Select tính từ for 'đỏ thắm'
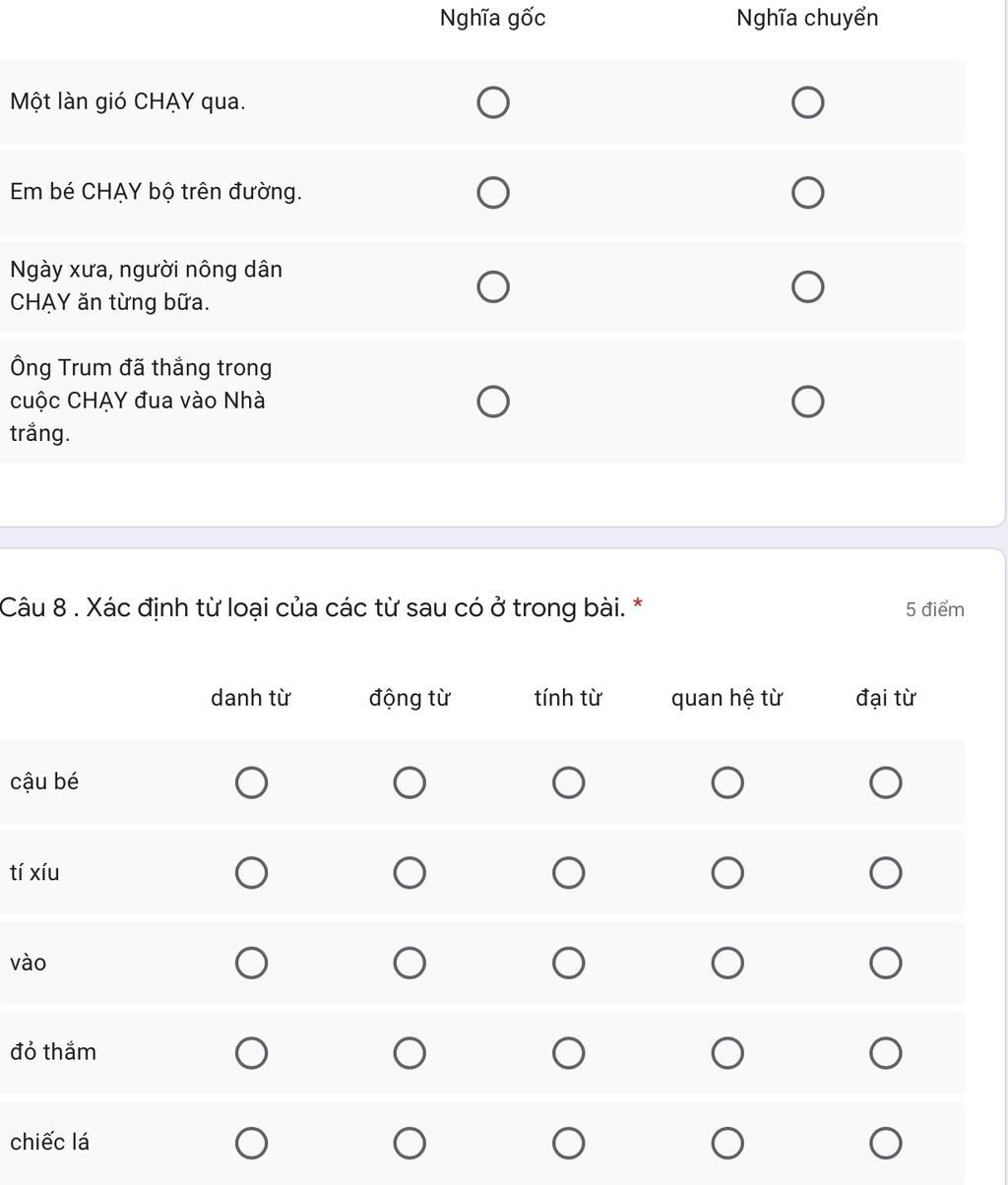Viewport: 1008px width, 1185px height. coord(568,1053)
